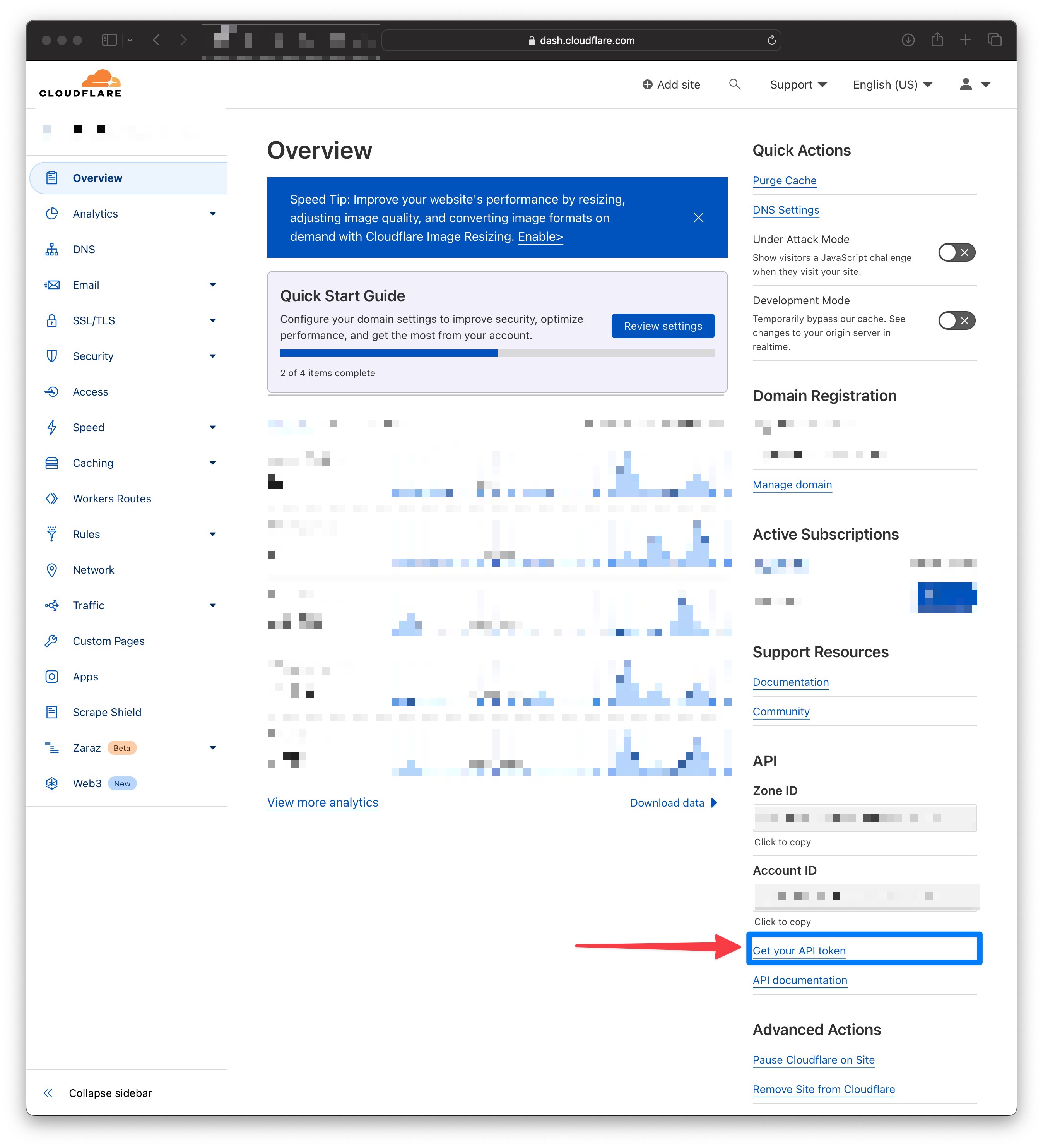1043x1148 pixels.
Task: Click the Caching drive icon
Action: 52,463
